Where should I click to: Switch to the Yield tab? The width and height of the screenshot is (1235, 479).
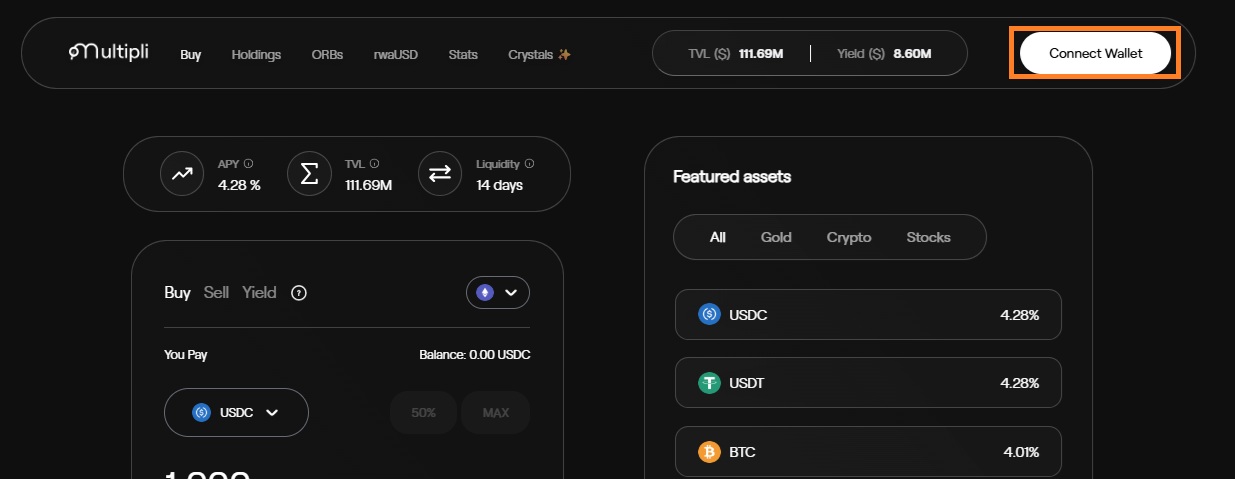(x=259, y=292)
